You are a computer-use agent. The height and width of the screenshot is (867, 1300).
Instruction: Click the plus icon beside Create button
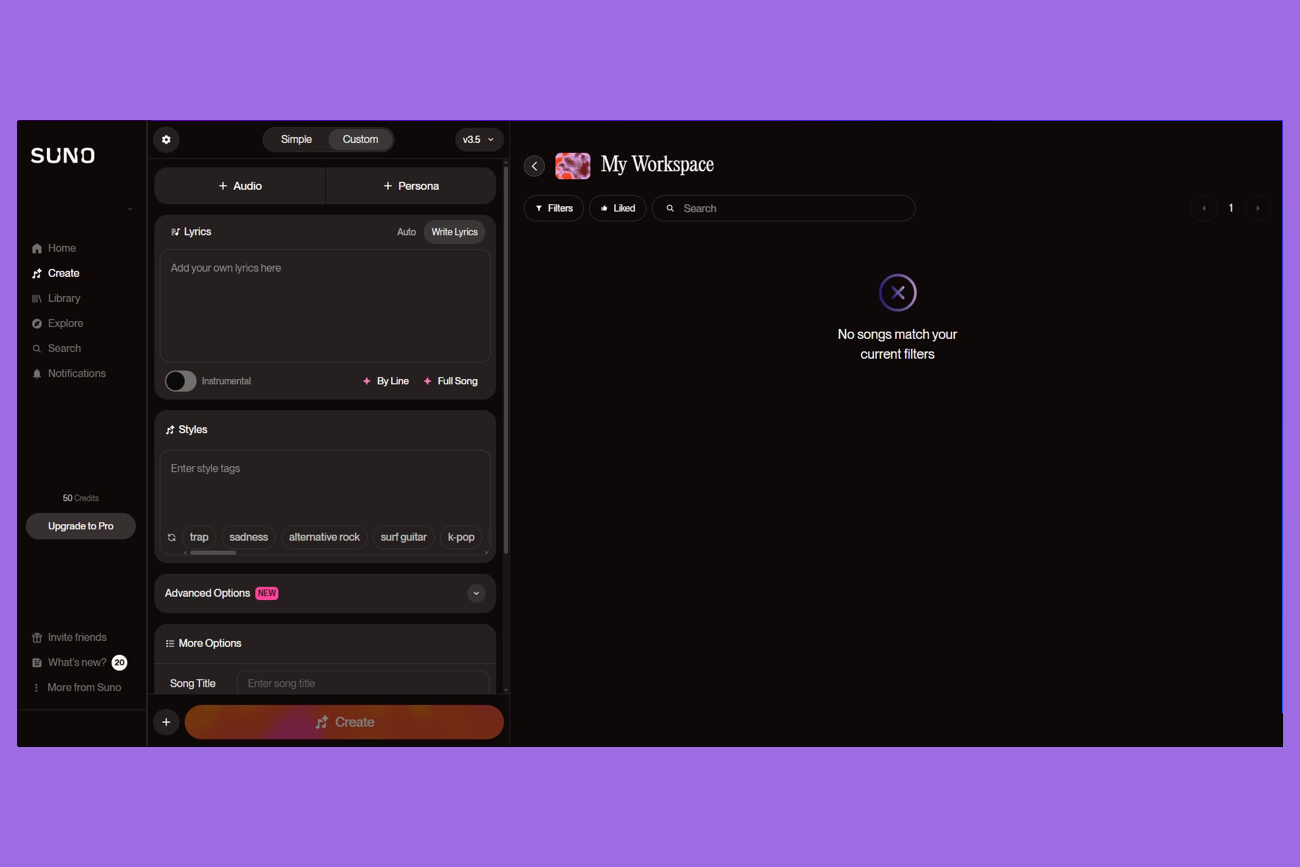(x=166, y=722)
